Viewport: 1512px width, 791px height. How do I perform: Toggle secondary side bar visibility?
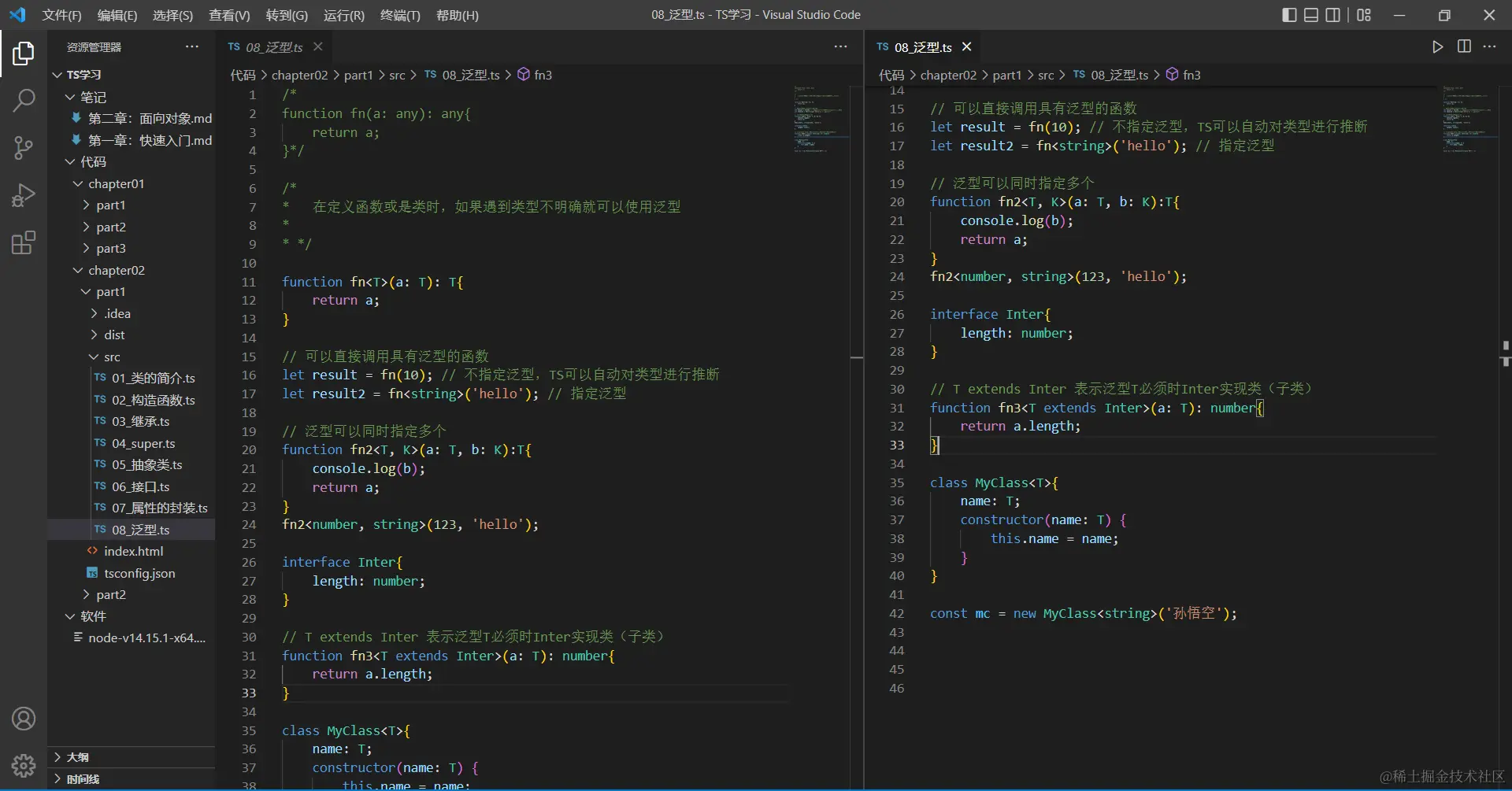[x=1333, y=15]
